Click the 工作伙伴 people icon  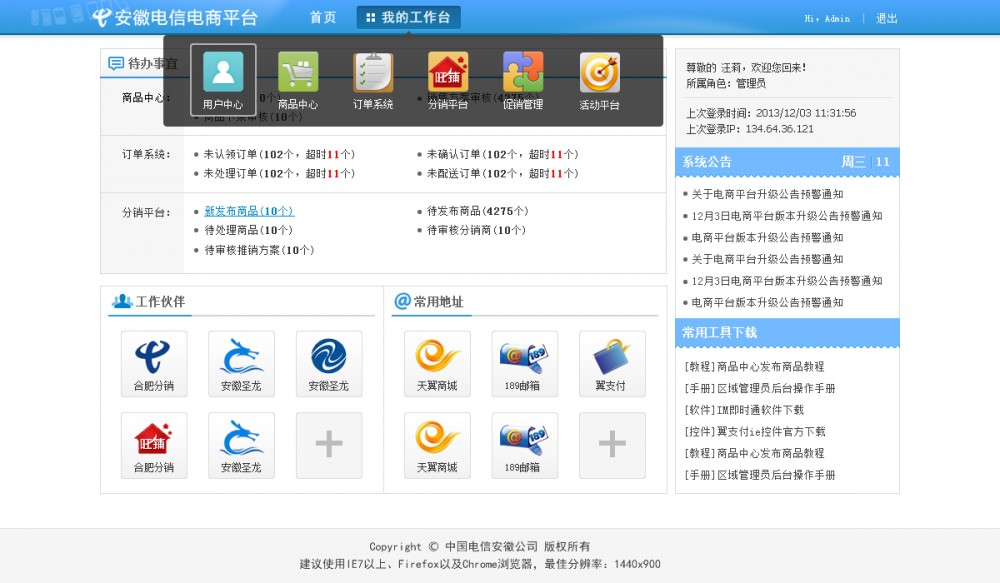click(122, 301)
